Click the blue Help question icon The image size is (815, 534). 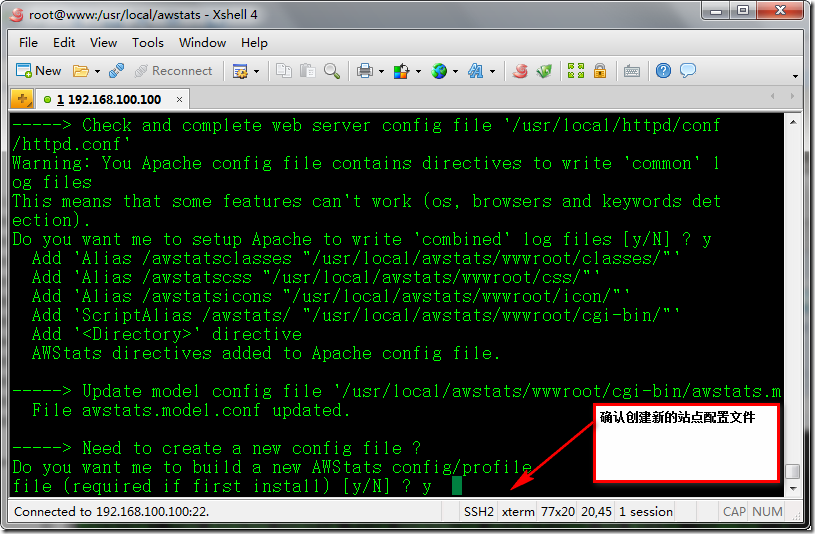pos(663,70)
